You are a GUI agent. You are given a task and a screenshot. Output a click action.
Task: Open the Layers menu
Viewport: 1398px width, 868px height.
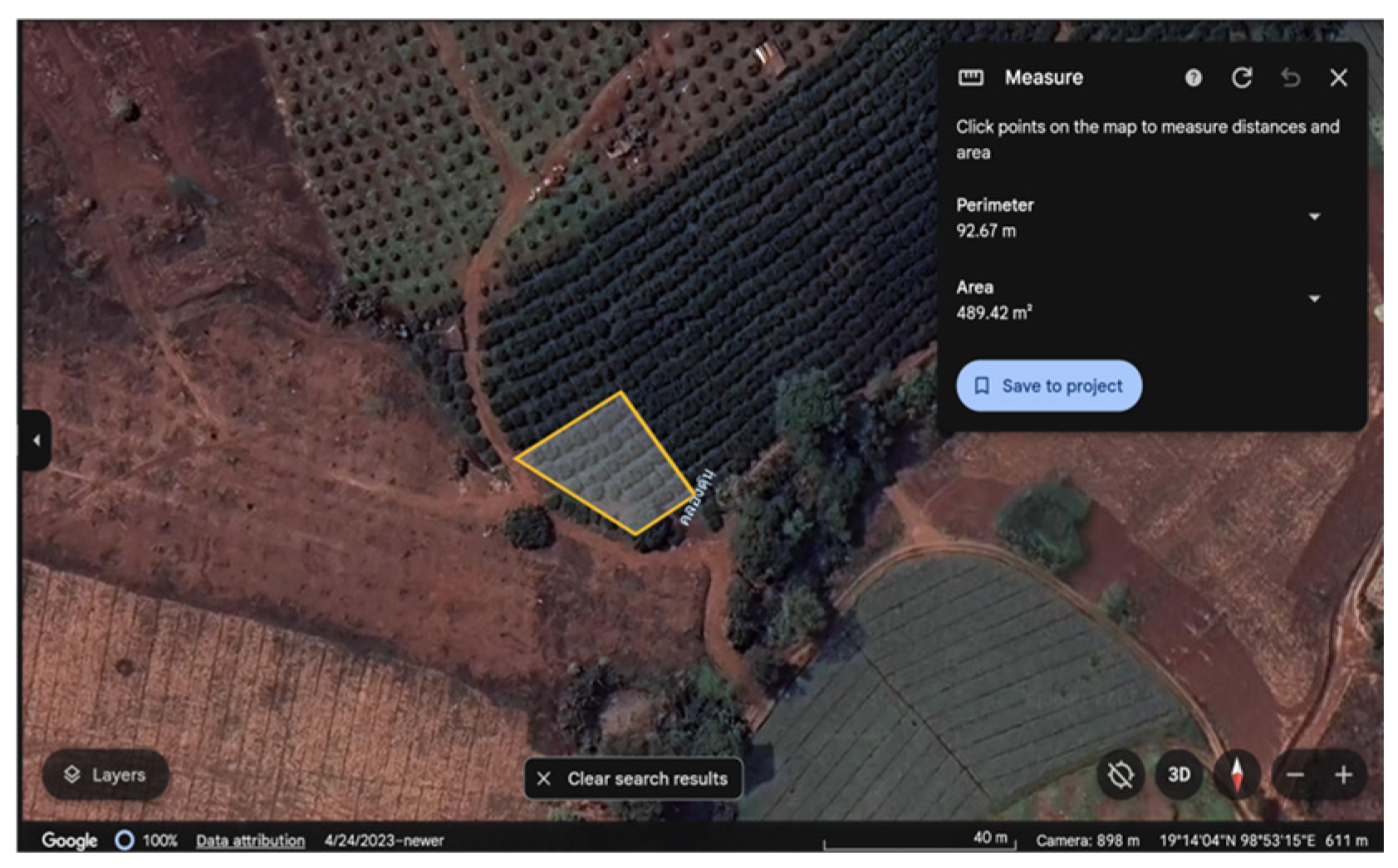click(105, 775)
